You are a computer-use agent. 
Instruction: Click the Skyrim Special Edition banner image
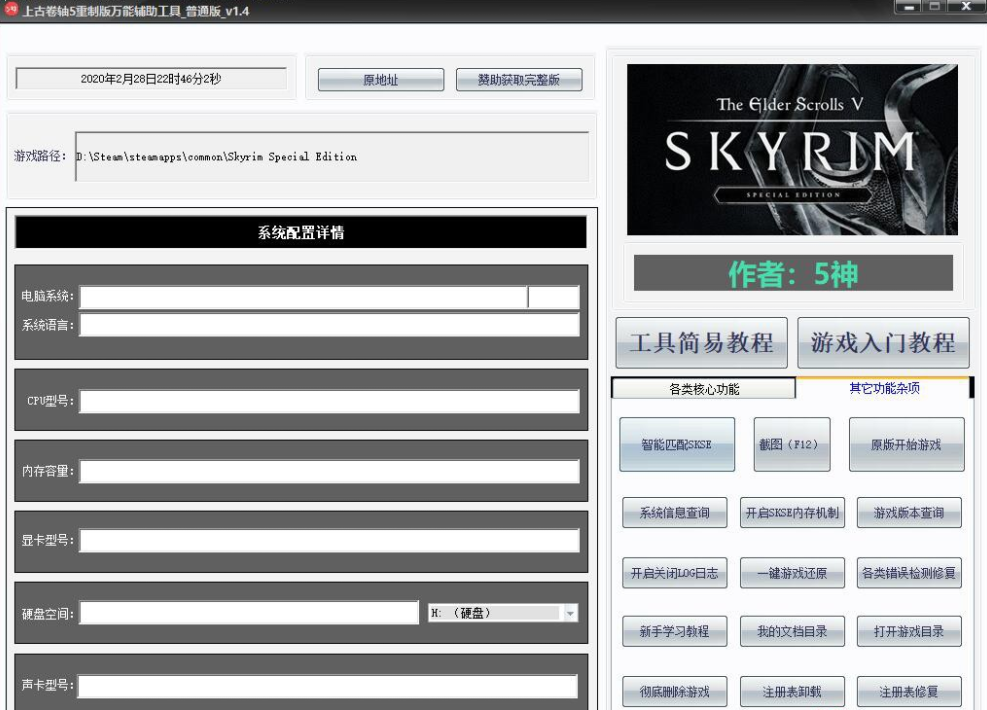click(x=792, y=150)
